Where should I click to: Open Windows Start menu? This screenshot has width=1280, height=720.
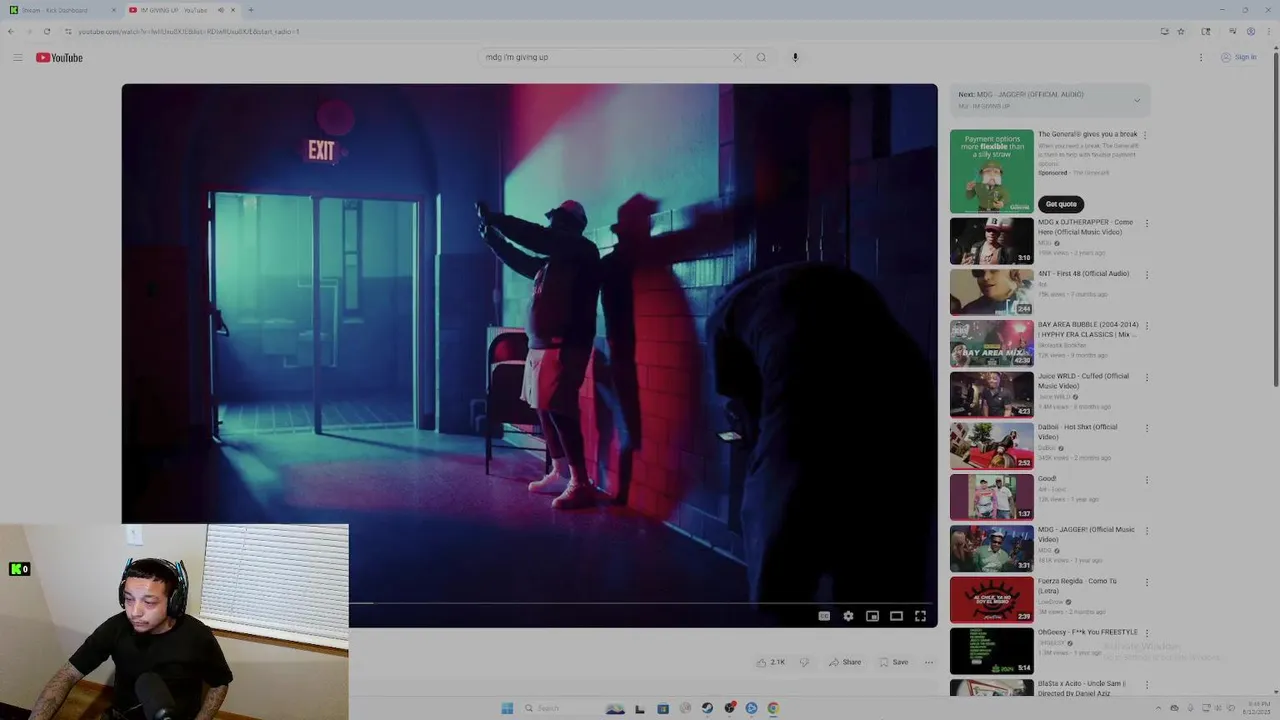(x=507, y=708)
